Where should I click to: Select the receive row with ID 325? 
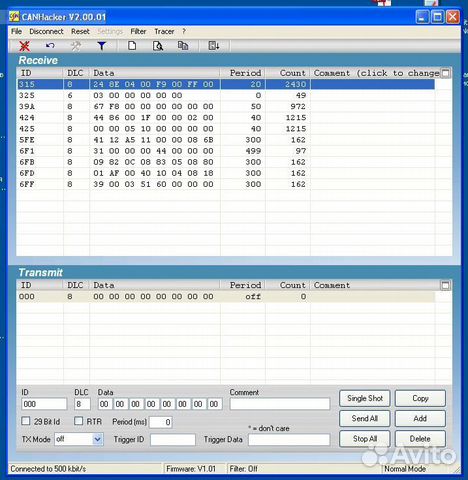click(x=226, y=95)
